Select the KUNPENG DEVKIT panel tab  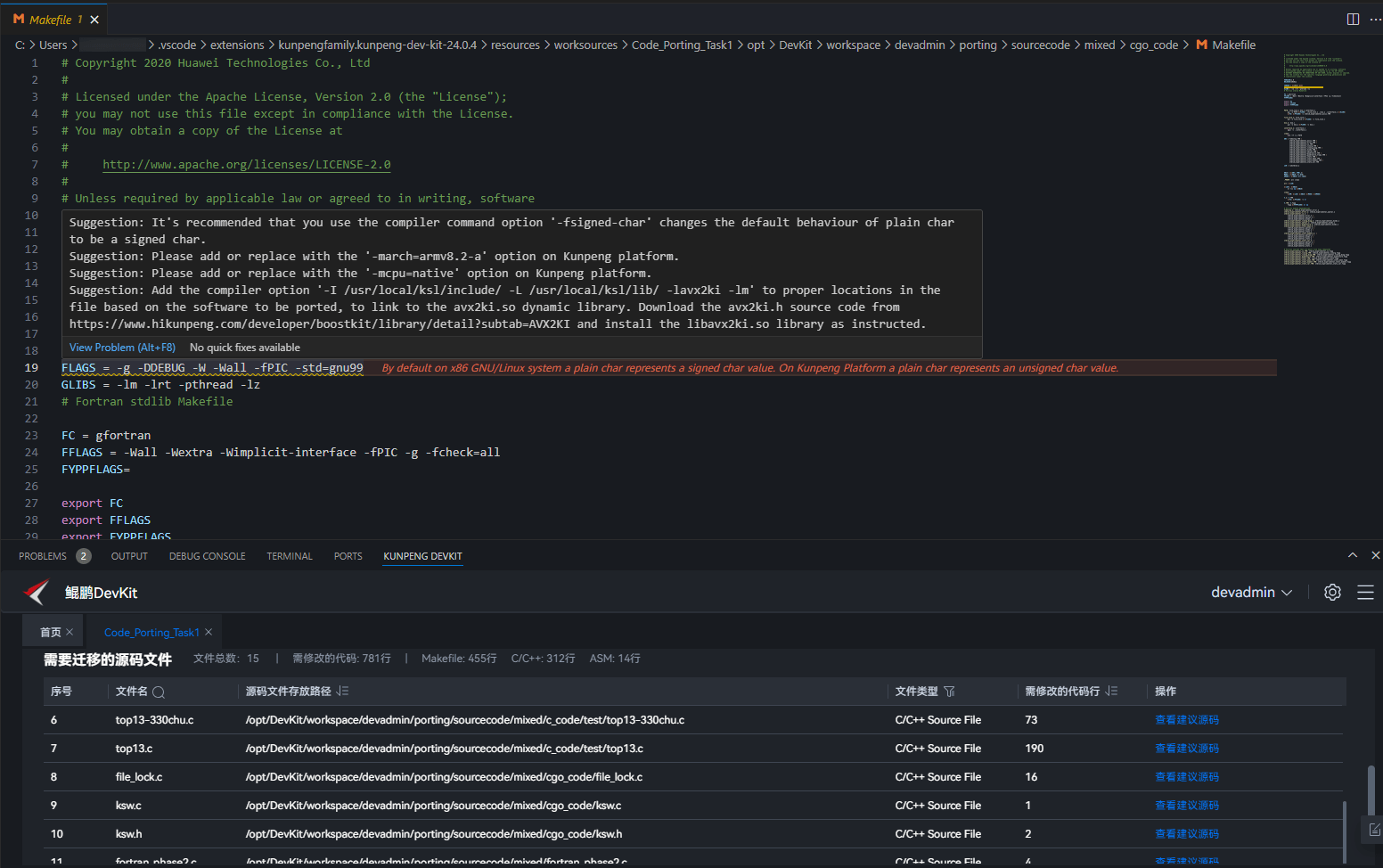click(x=422, y=556)
